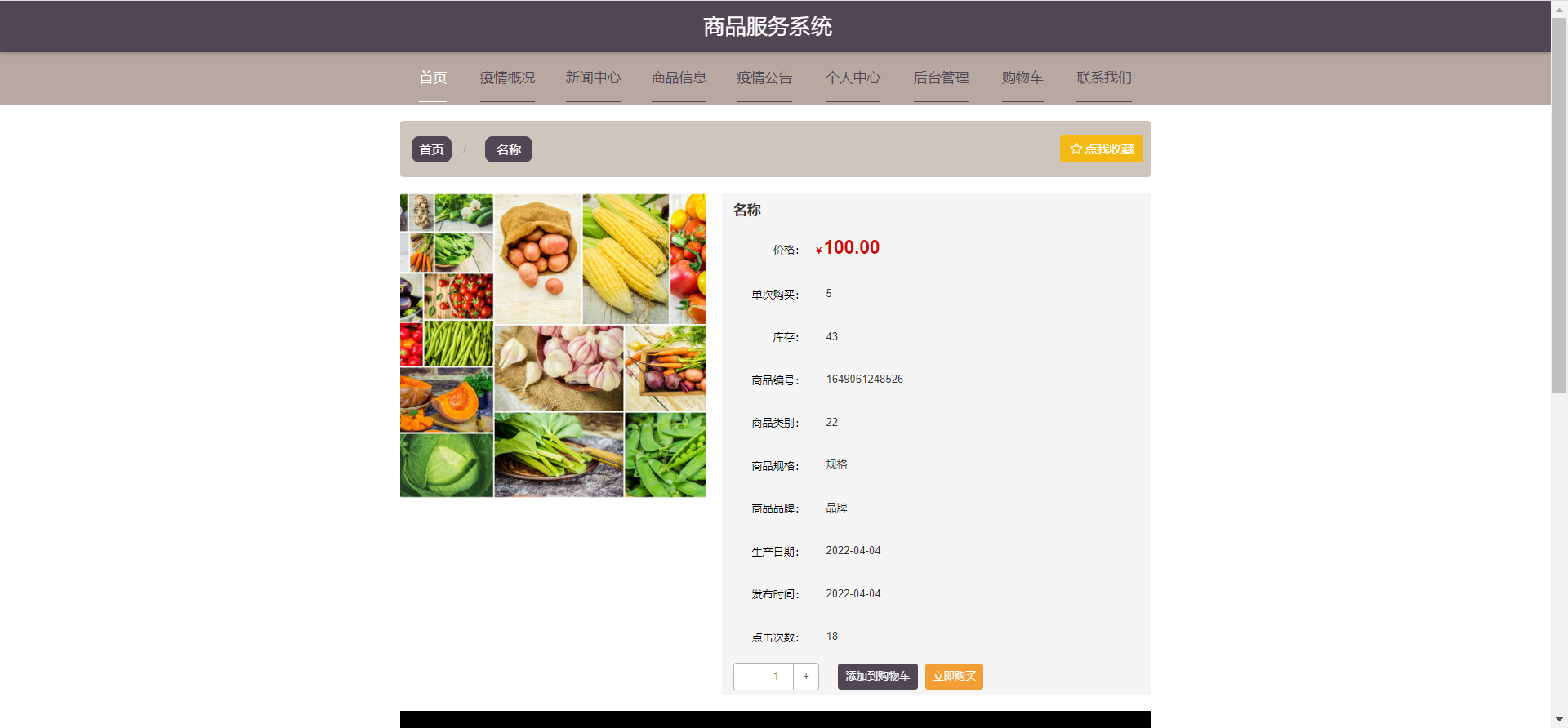The height and width of the screenshot is (728, 1568).
Task: Open 疫情公告 navigation item
Action: point(764,78)
